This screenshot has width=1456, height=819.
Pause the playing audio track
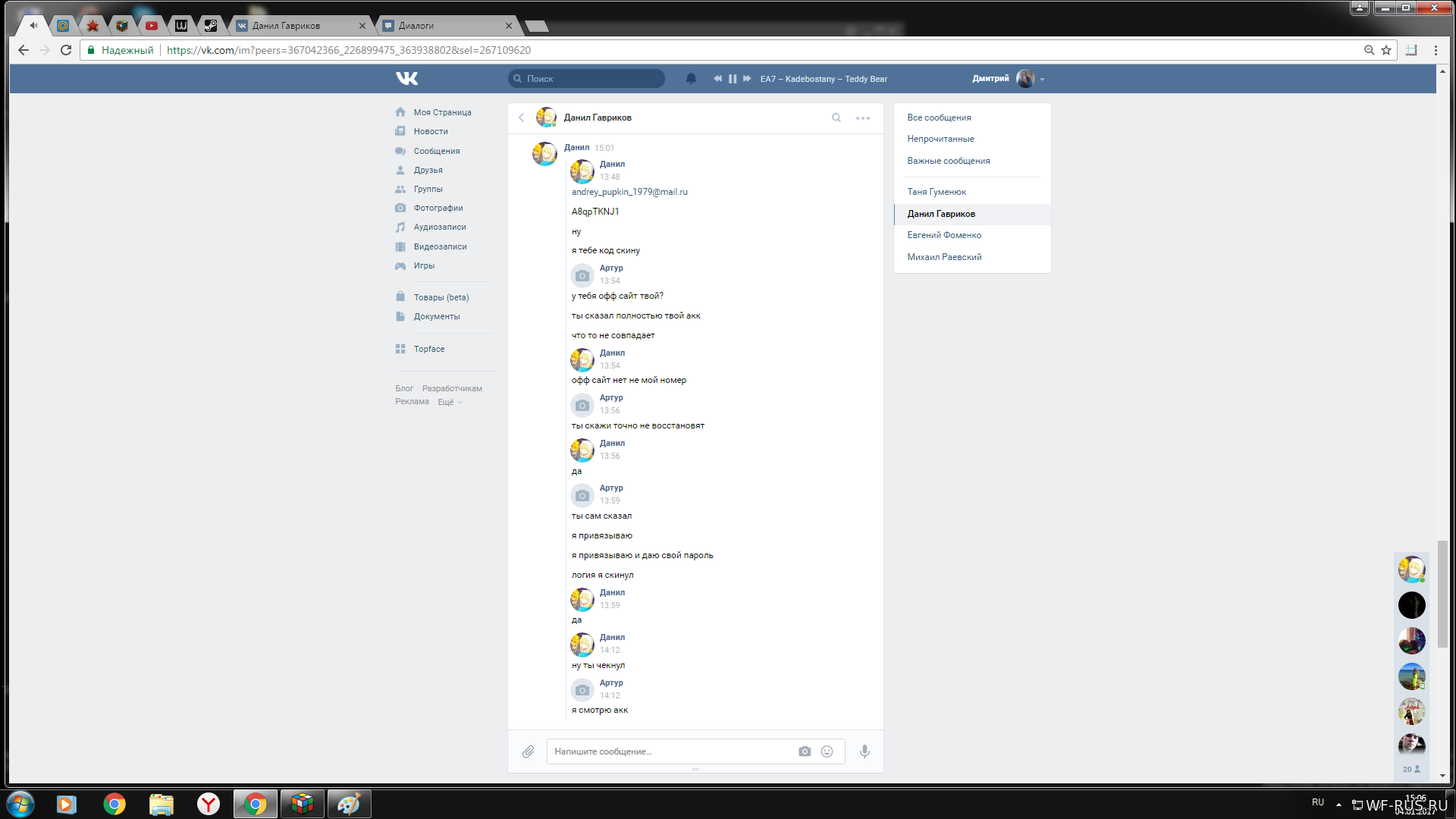pos(733,78)
